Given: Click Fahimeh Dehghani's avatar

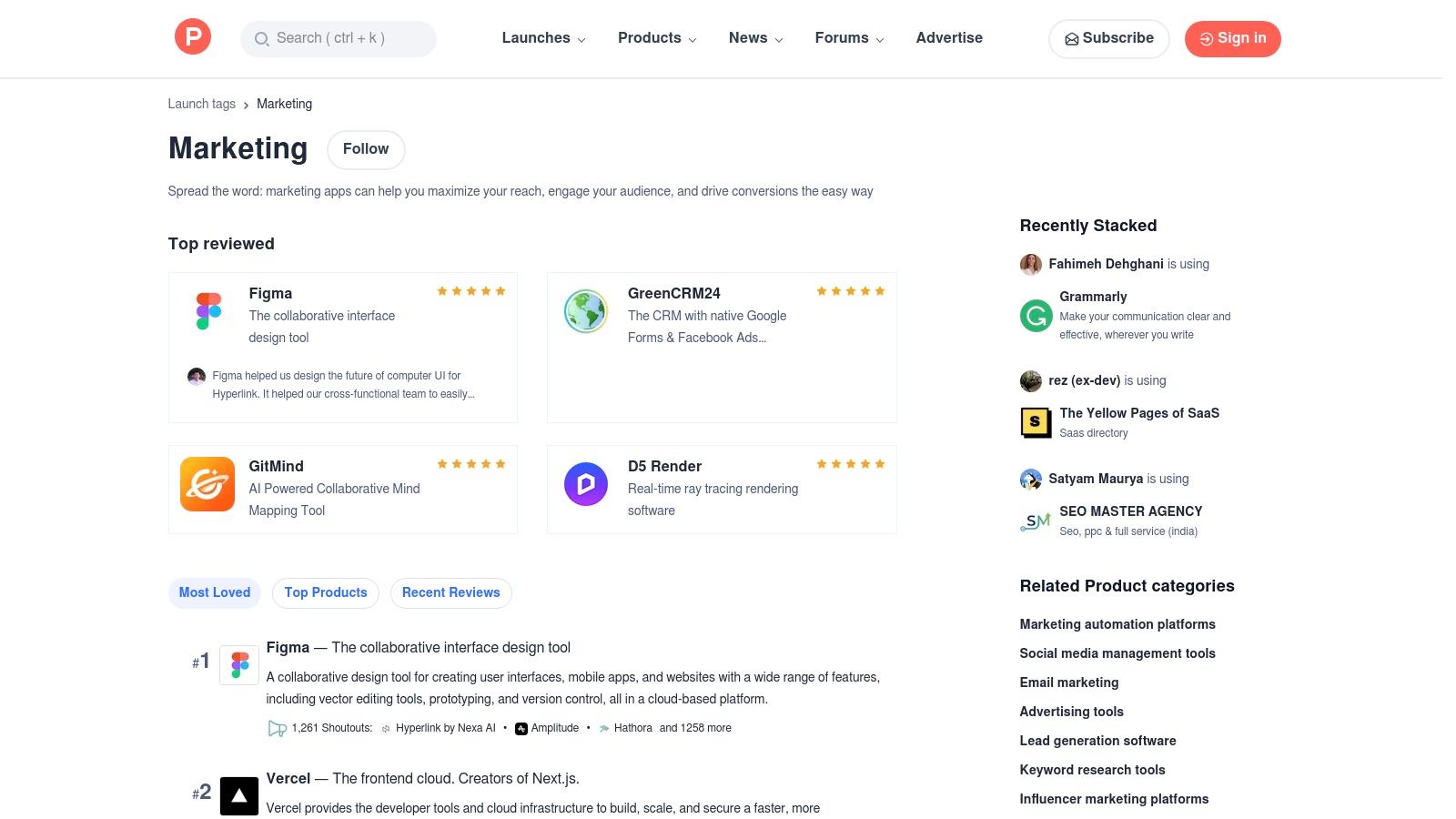Looking at the screenshot, I should tap(1030, 264).
